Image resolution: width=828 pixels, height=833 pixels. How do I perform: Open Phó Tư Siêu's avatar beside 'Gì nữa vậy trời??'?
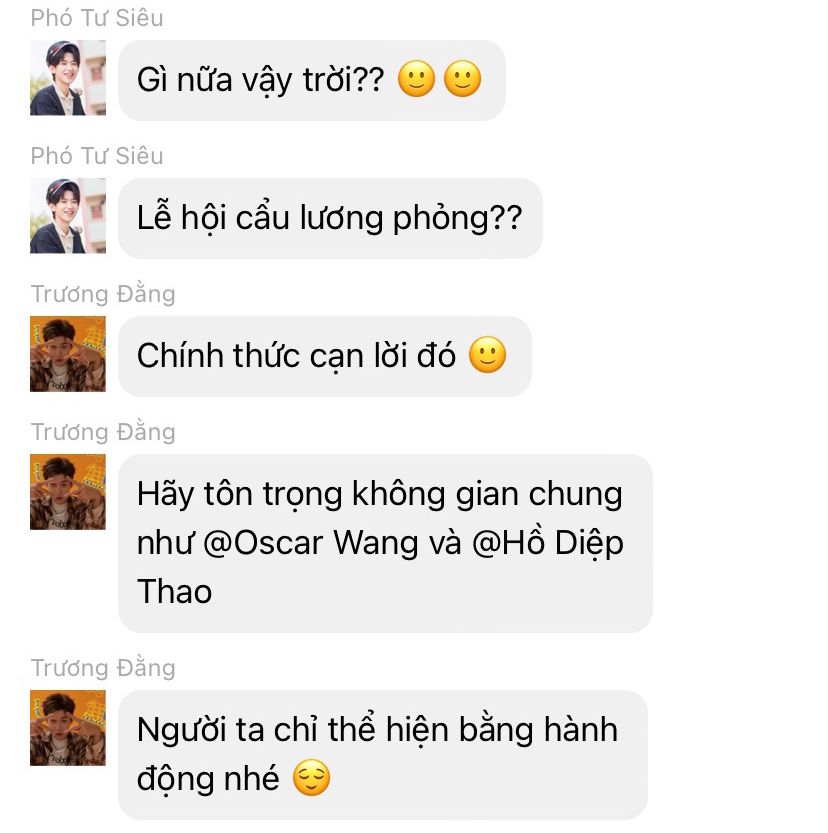tap(68, 78)
